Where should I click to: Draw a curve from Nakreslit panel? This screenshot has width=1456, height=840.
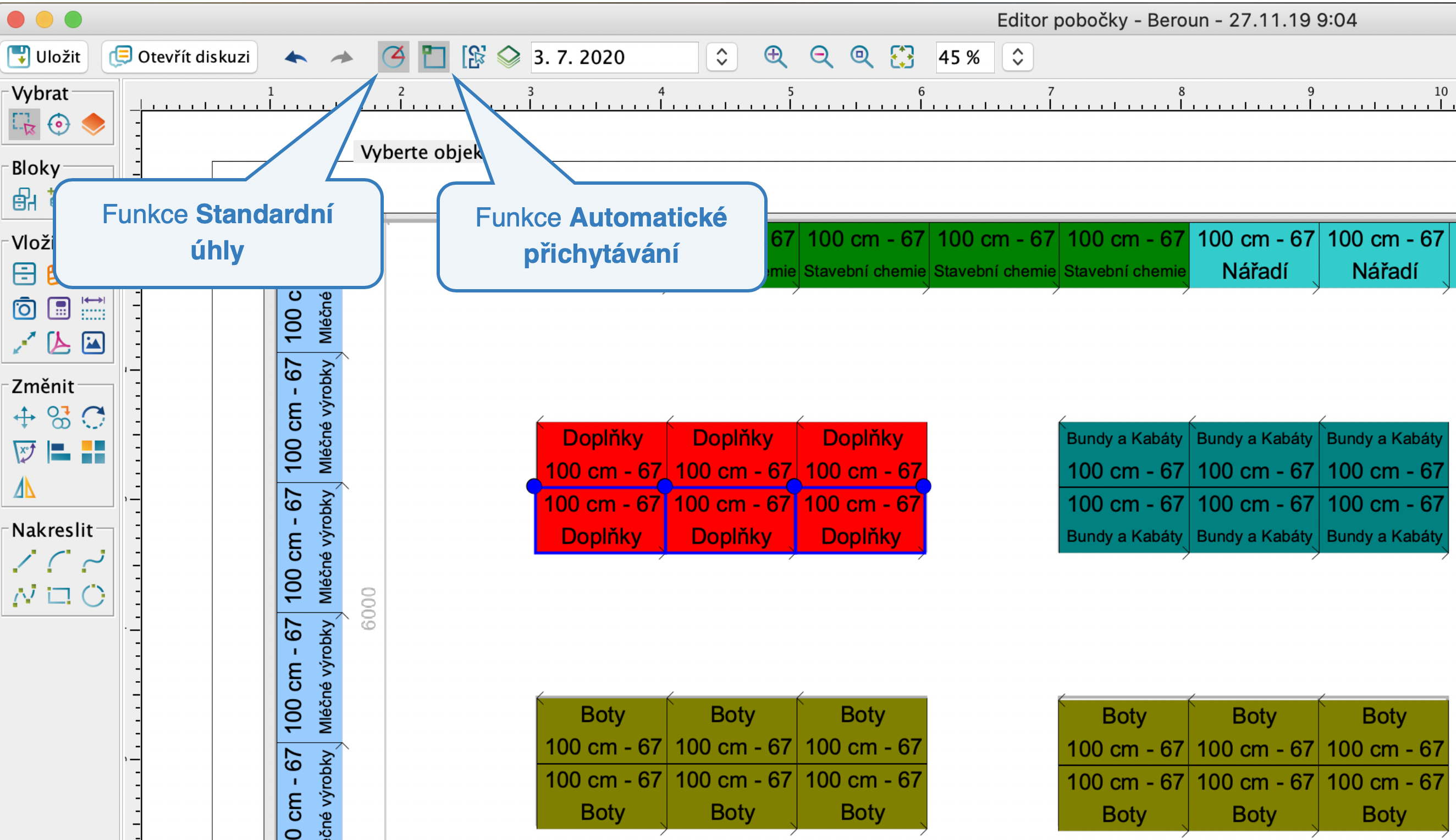(x=93, y=561)
